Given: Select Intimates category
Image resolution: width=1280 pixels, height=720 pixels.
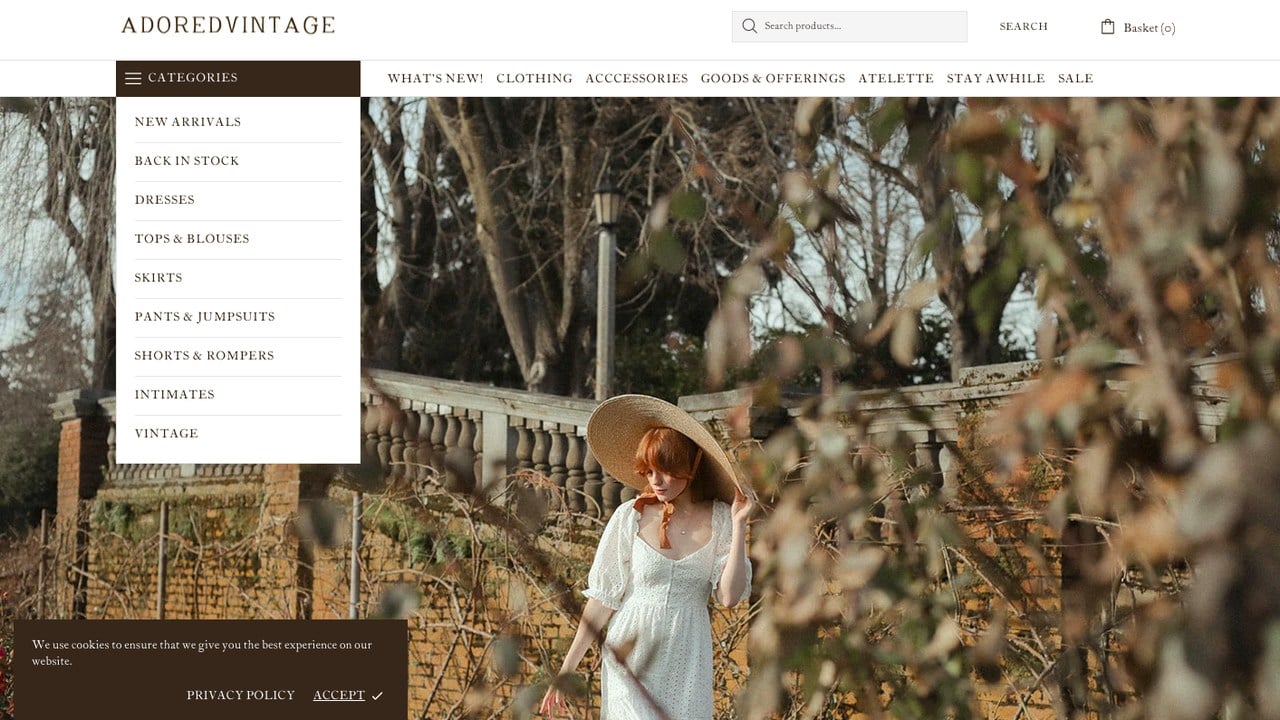Looking at the screenshot, I should tap(175, 395).
